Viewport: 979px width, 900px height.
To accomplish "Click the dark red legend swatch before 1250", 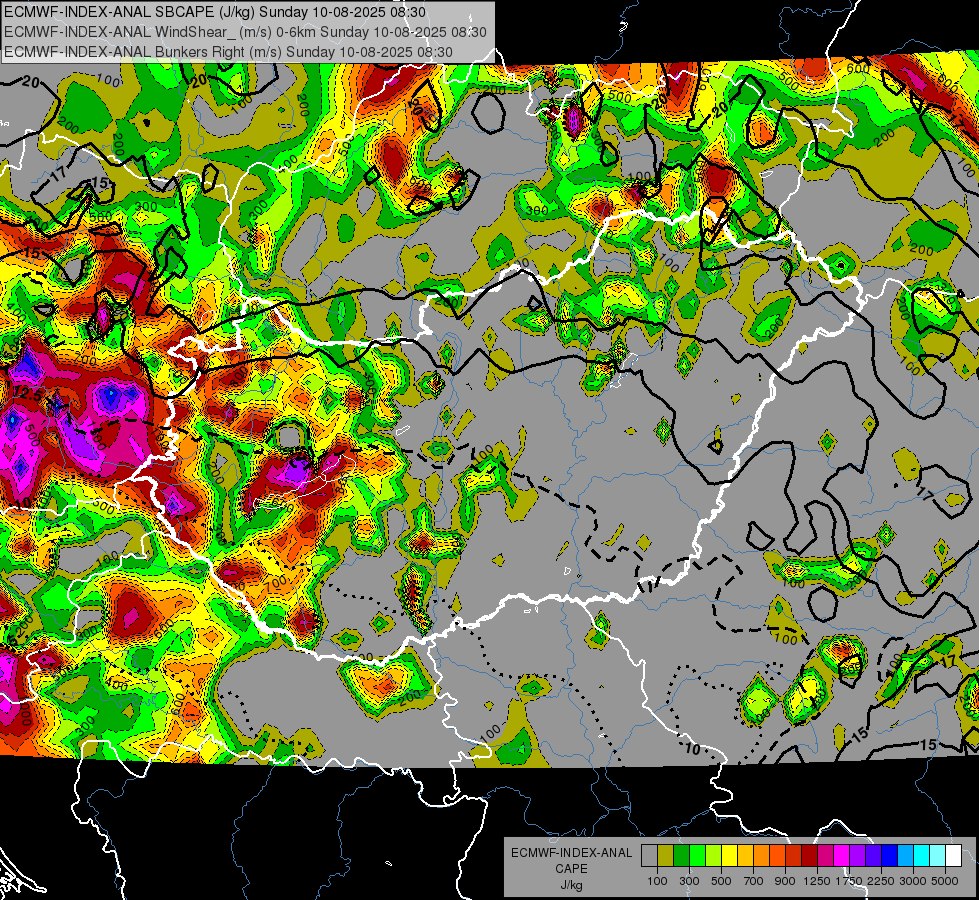I will (810, 856).
